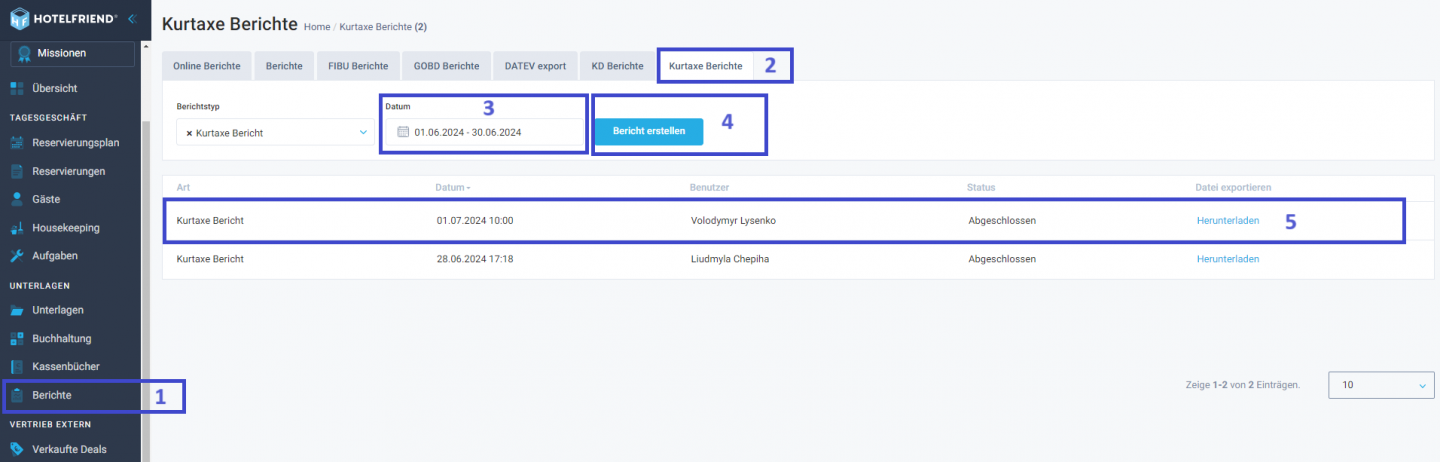Click the Aufgaben wrench icon
Image resolution: width=1440 pixels, height=462 pixels.
pos(17,255)
